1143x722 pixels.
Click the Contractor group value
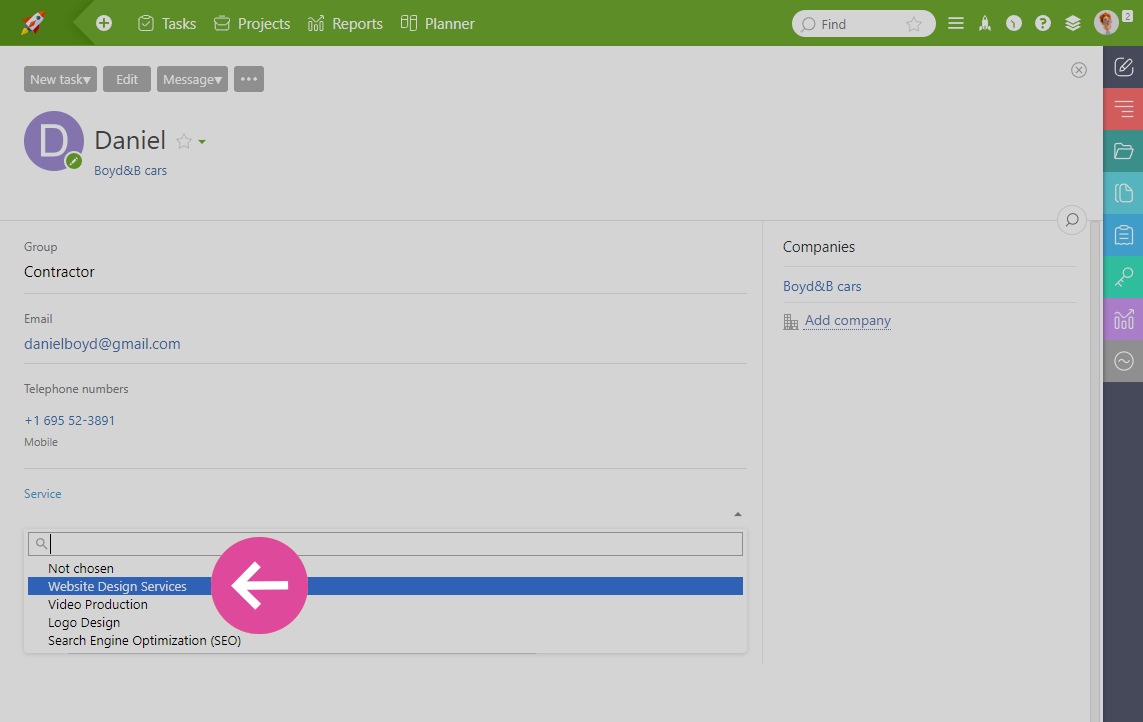pos(59,272)
